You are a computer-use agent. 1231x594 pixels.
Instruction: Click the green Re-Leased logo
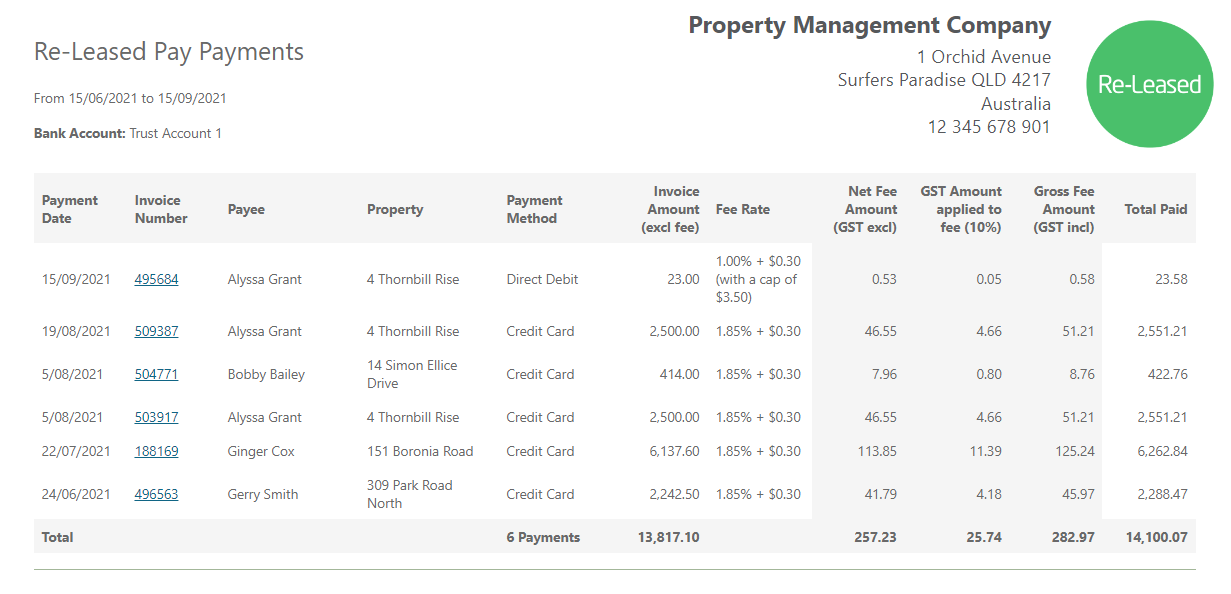coord(1149,84)
